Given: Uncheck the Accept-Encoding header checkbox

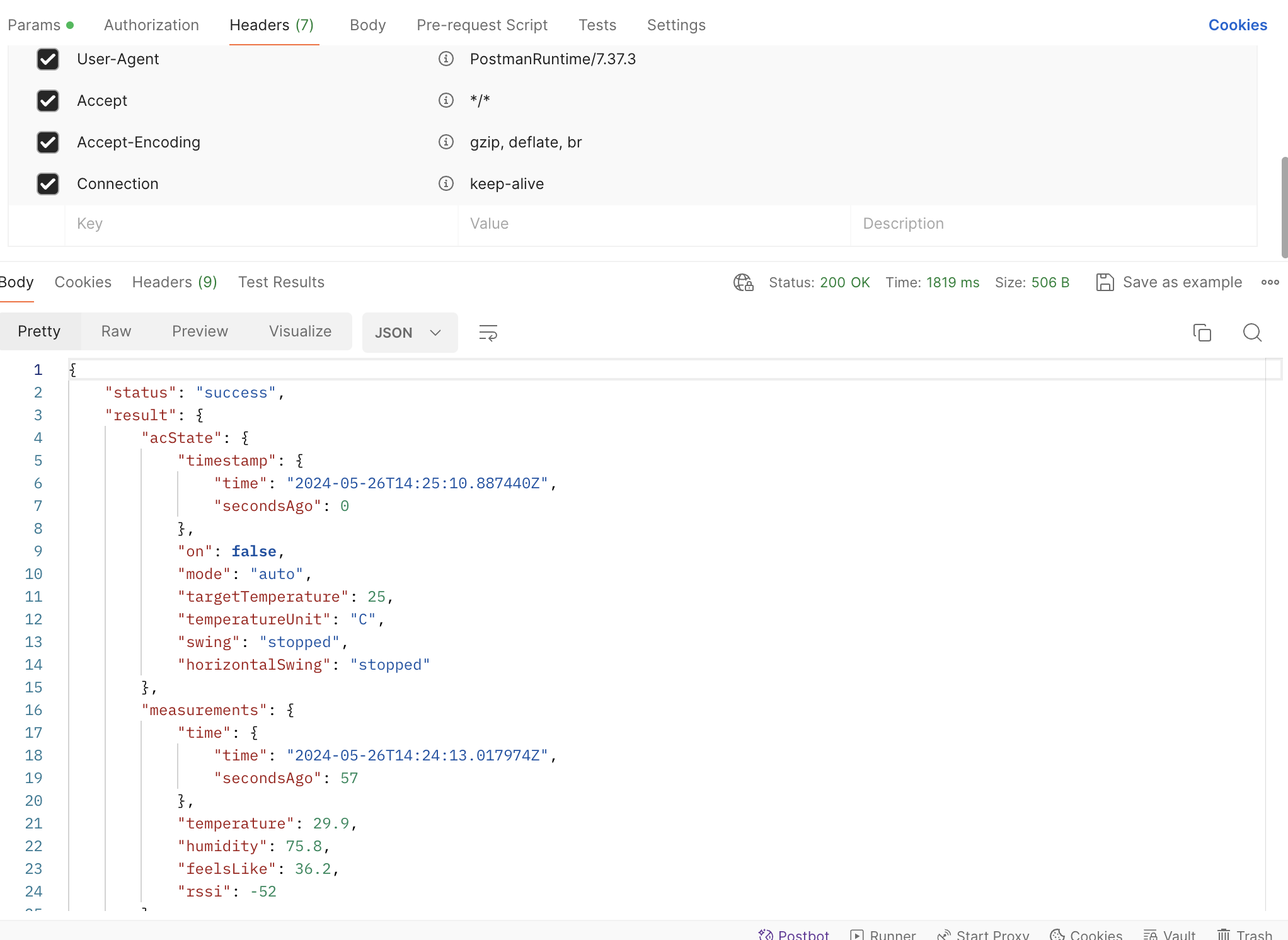Looking at the screenshot, I should (x=48, y=142).
